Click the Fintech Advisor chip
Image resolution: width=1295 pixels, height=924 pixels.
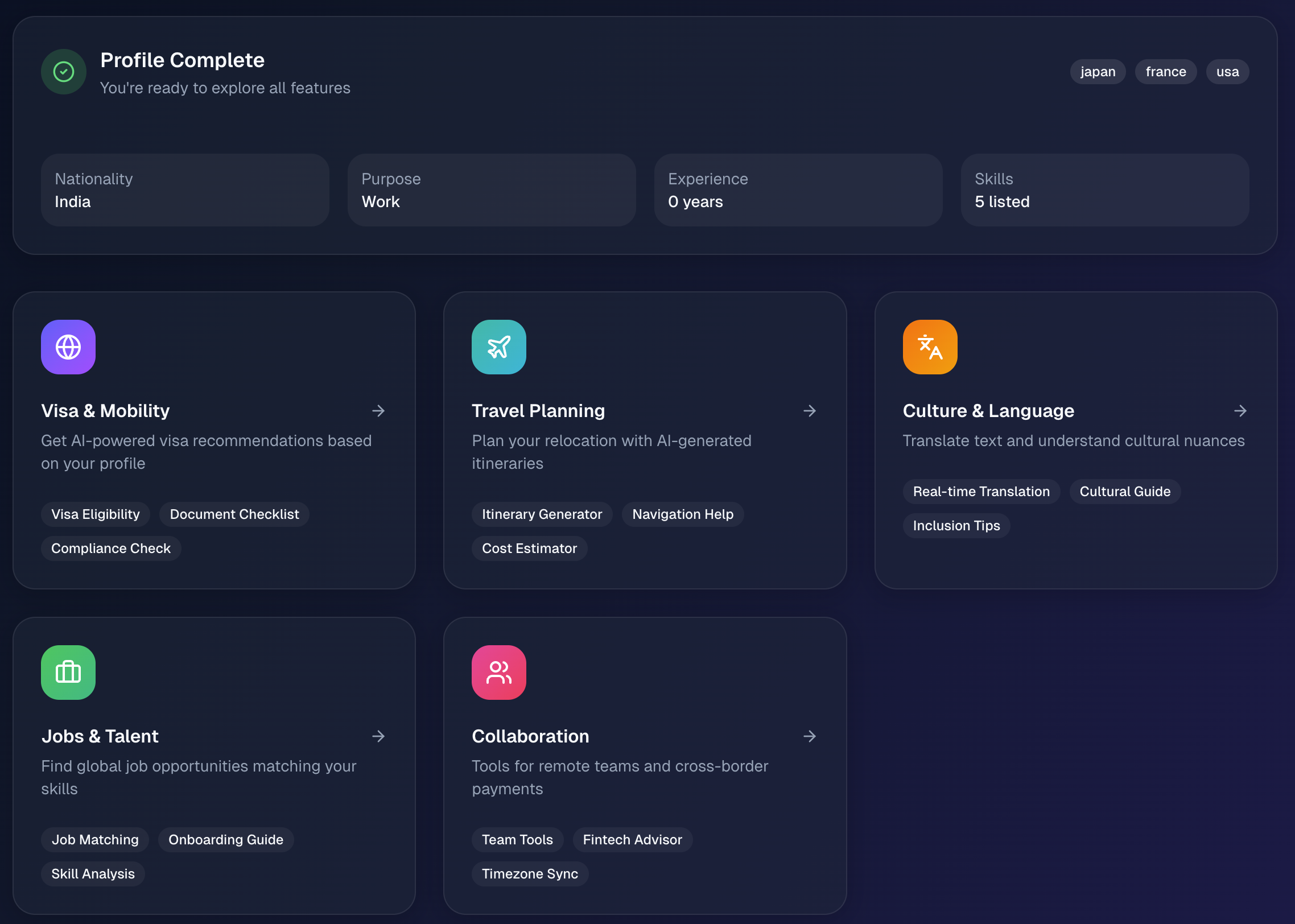click(632, 840)
